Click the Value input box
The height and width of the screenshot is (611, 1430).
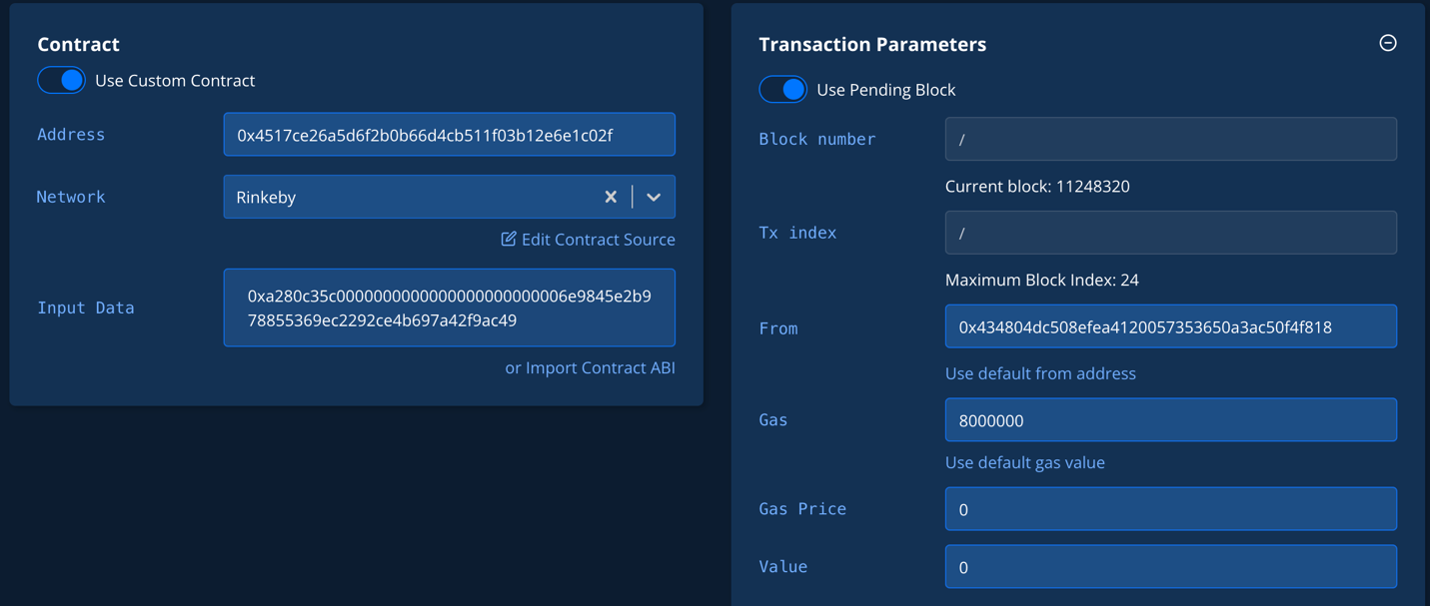click(x=1170, y=567)
